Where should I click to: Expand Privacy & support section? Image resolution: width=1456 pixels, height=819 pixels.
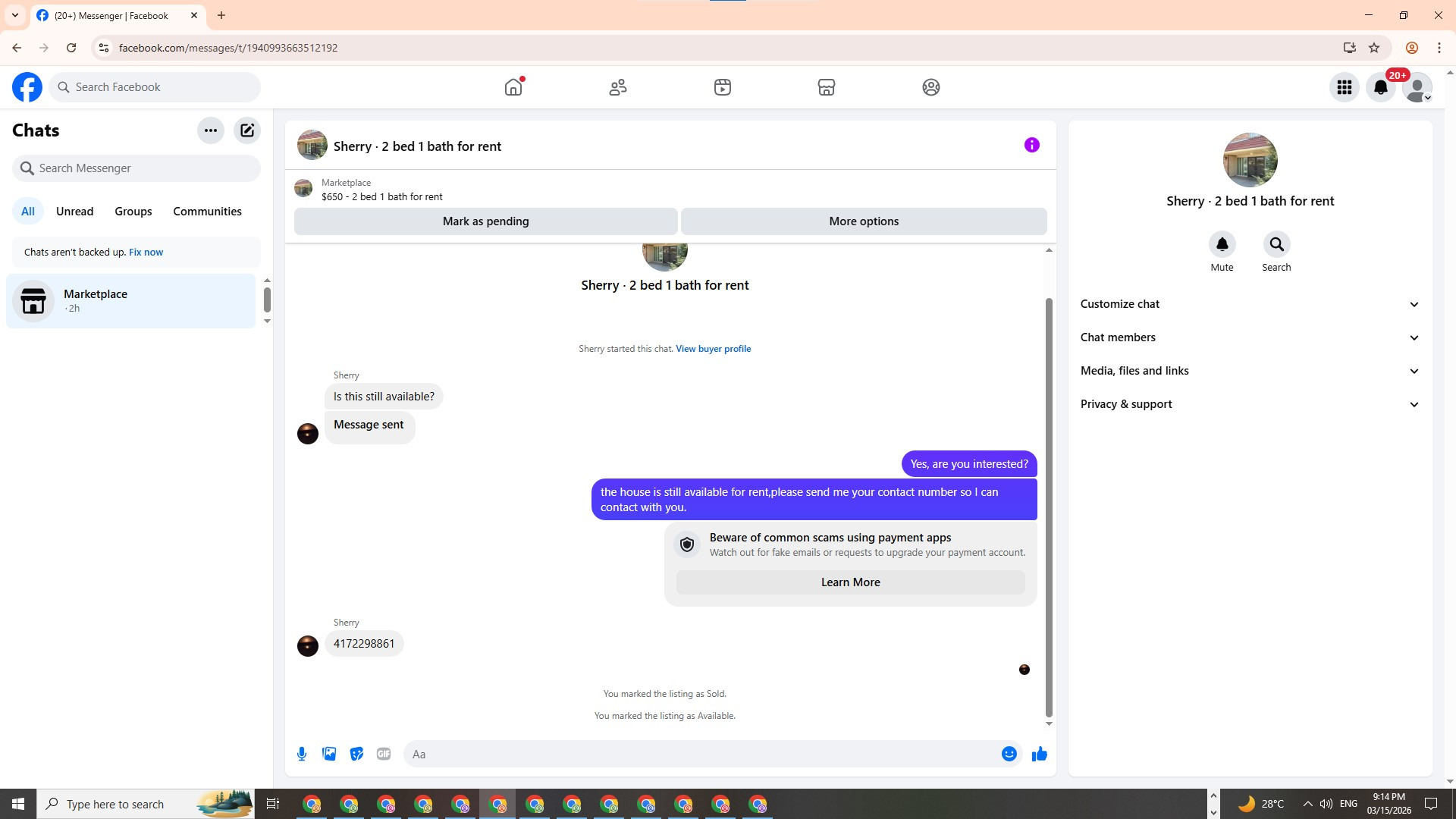[1250, 404]
